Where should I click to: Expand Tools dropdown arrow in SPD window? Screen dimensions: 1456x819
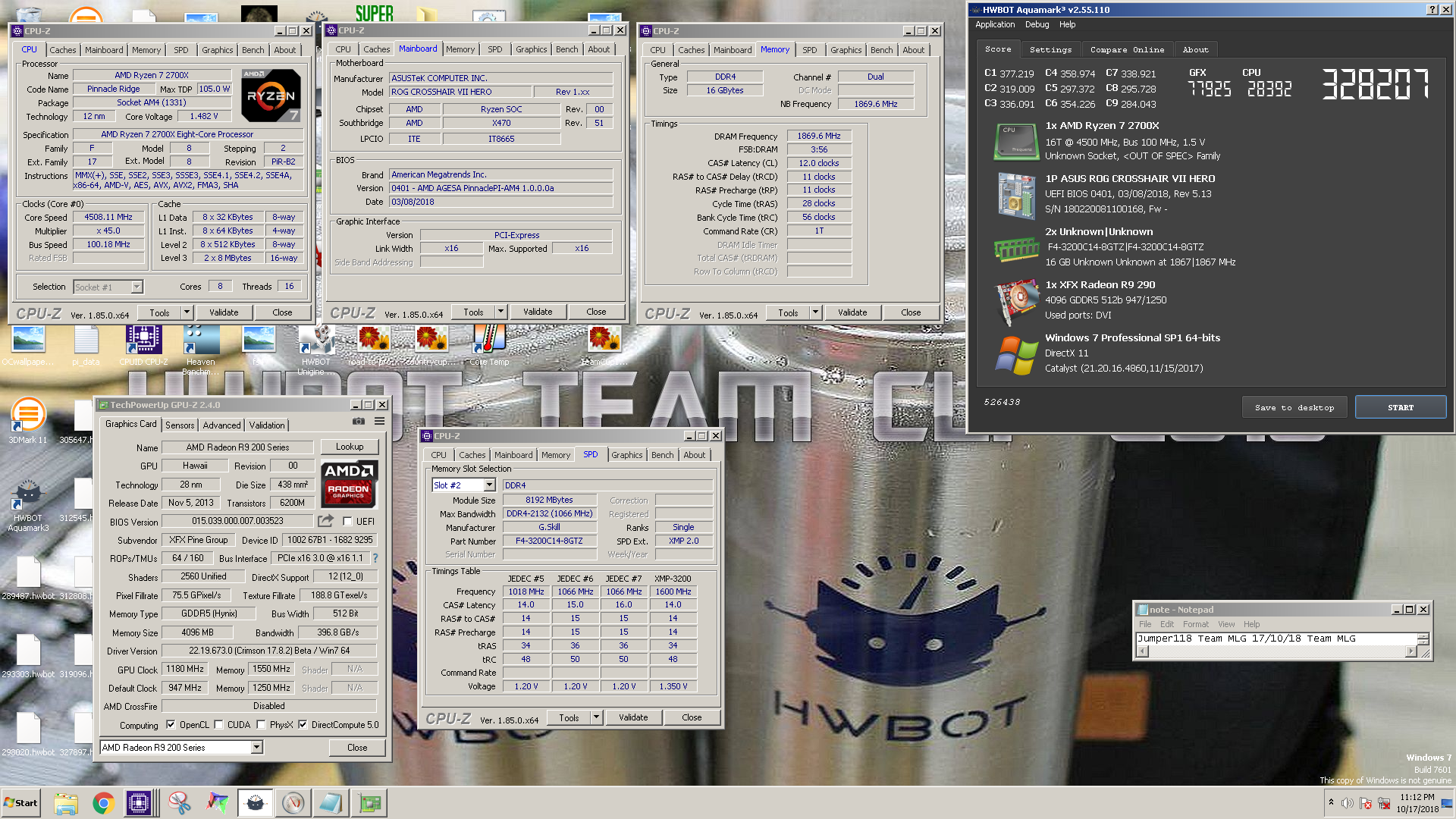pos(596,717)
